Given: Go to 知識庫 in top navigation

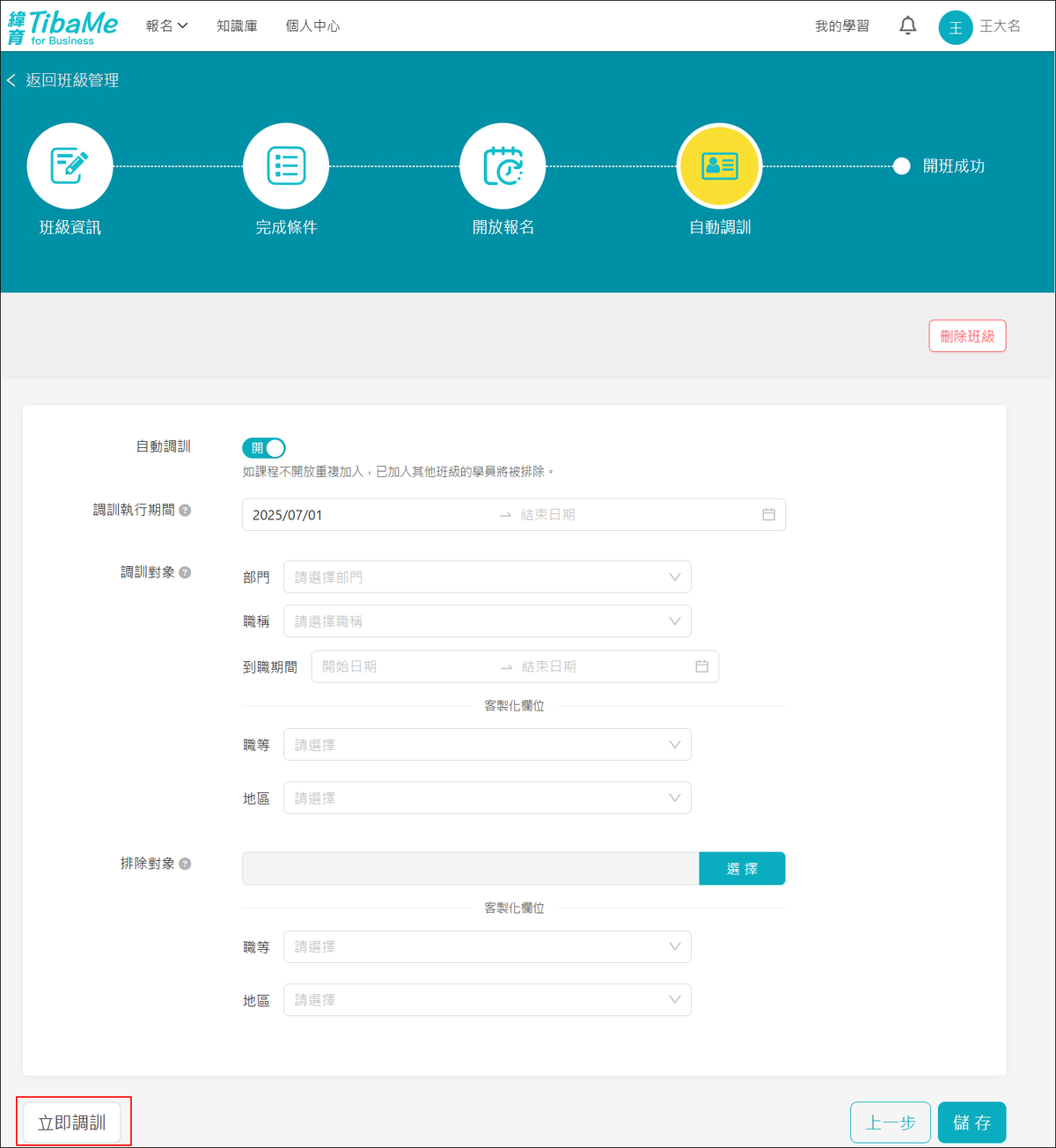Looking at the screenshot, I should [237, 26].
